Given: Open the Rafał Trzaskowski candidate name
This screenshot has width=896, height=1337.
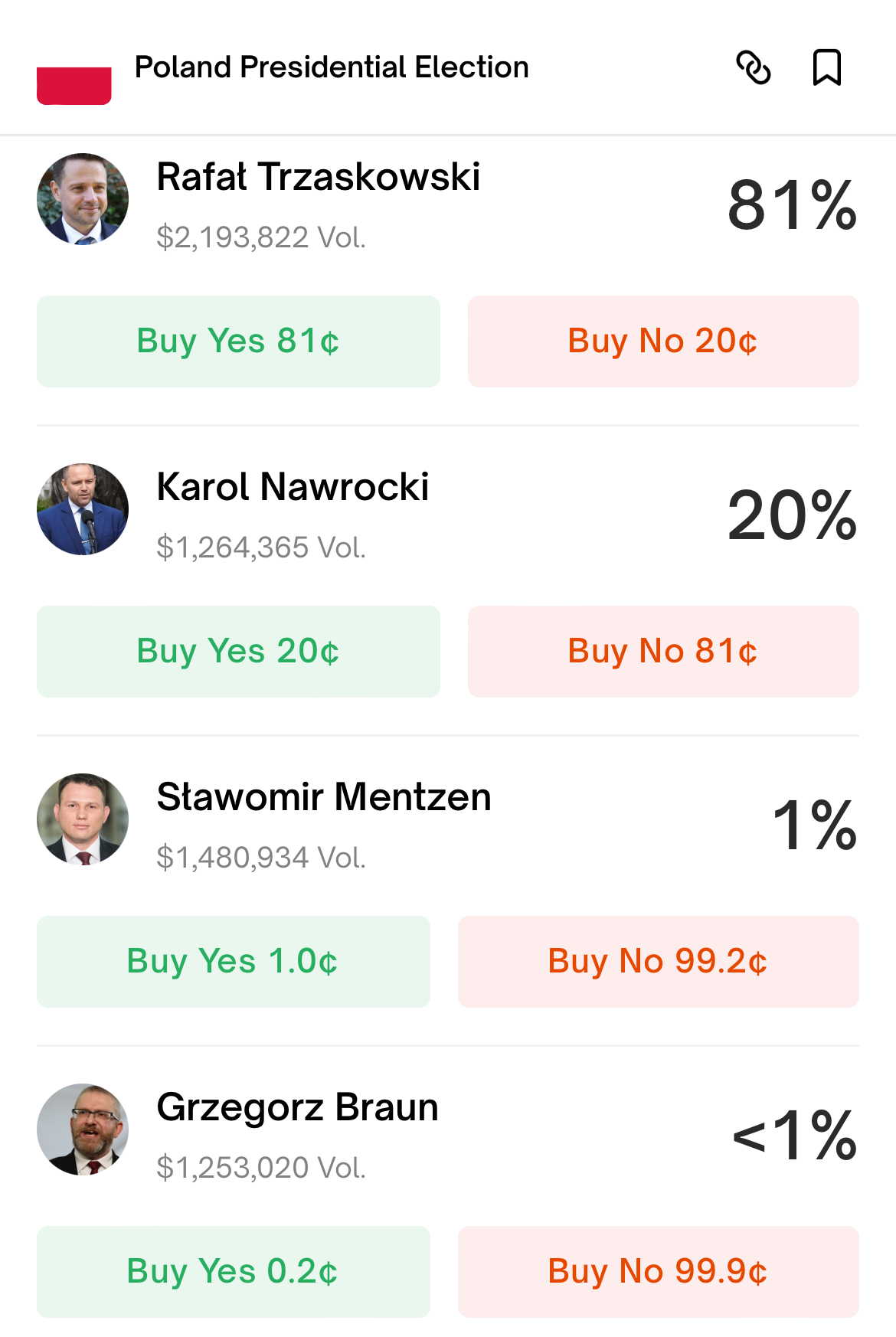Looking at the screenshot, I should click(319, 177).
